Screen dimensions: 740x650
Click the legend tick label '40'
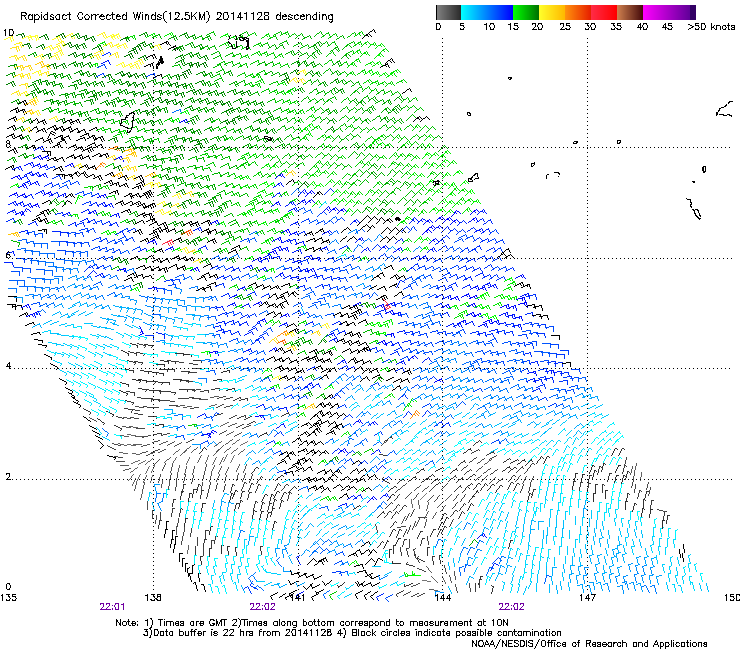click(x=642, y=27)
